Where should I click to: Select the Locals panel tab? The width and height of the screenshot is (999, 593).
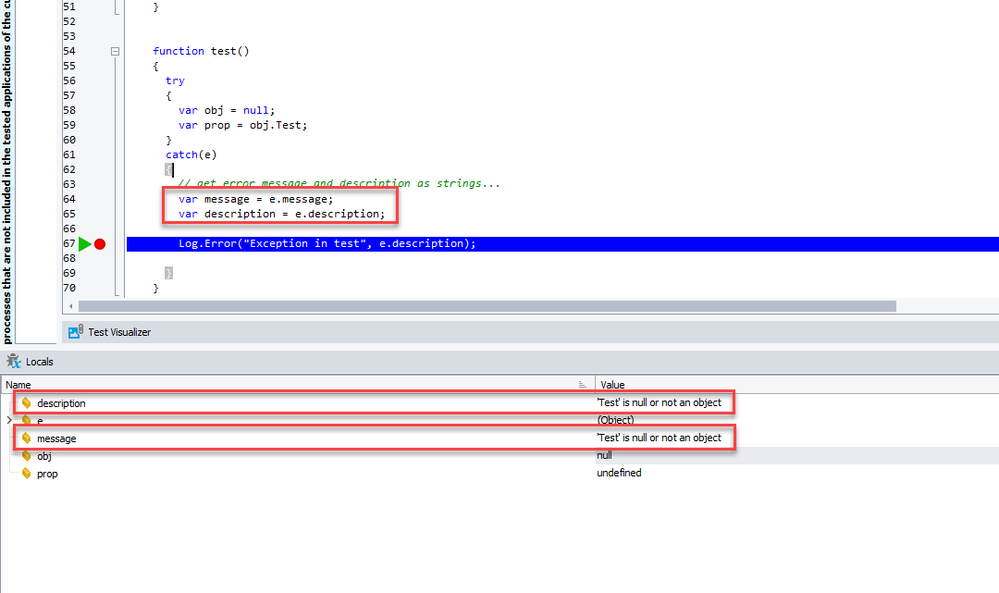[x=39, y=362]
